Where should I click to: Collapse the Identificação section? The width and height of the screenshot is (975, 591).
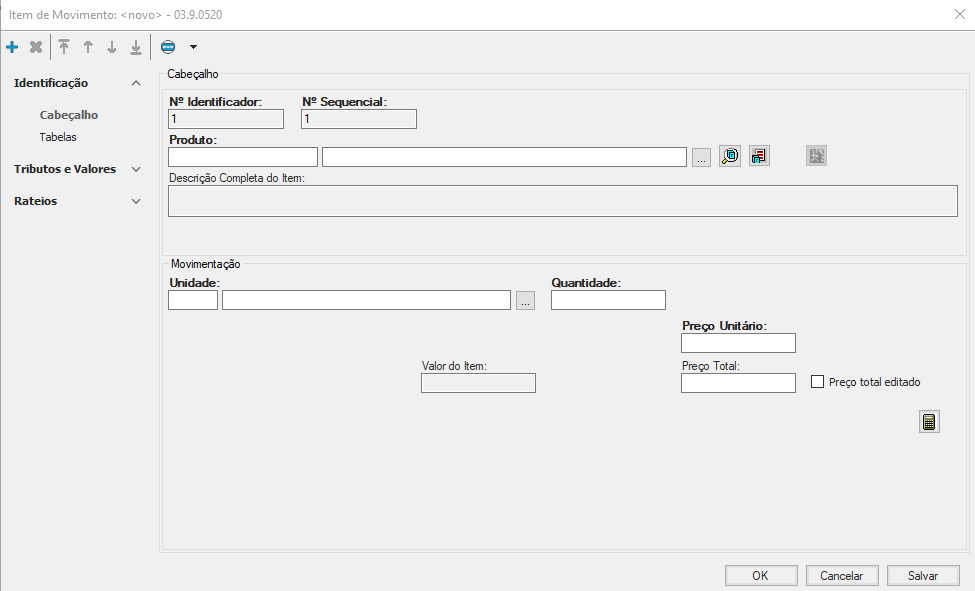136,84
